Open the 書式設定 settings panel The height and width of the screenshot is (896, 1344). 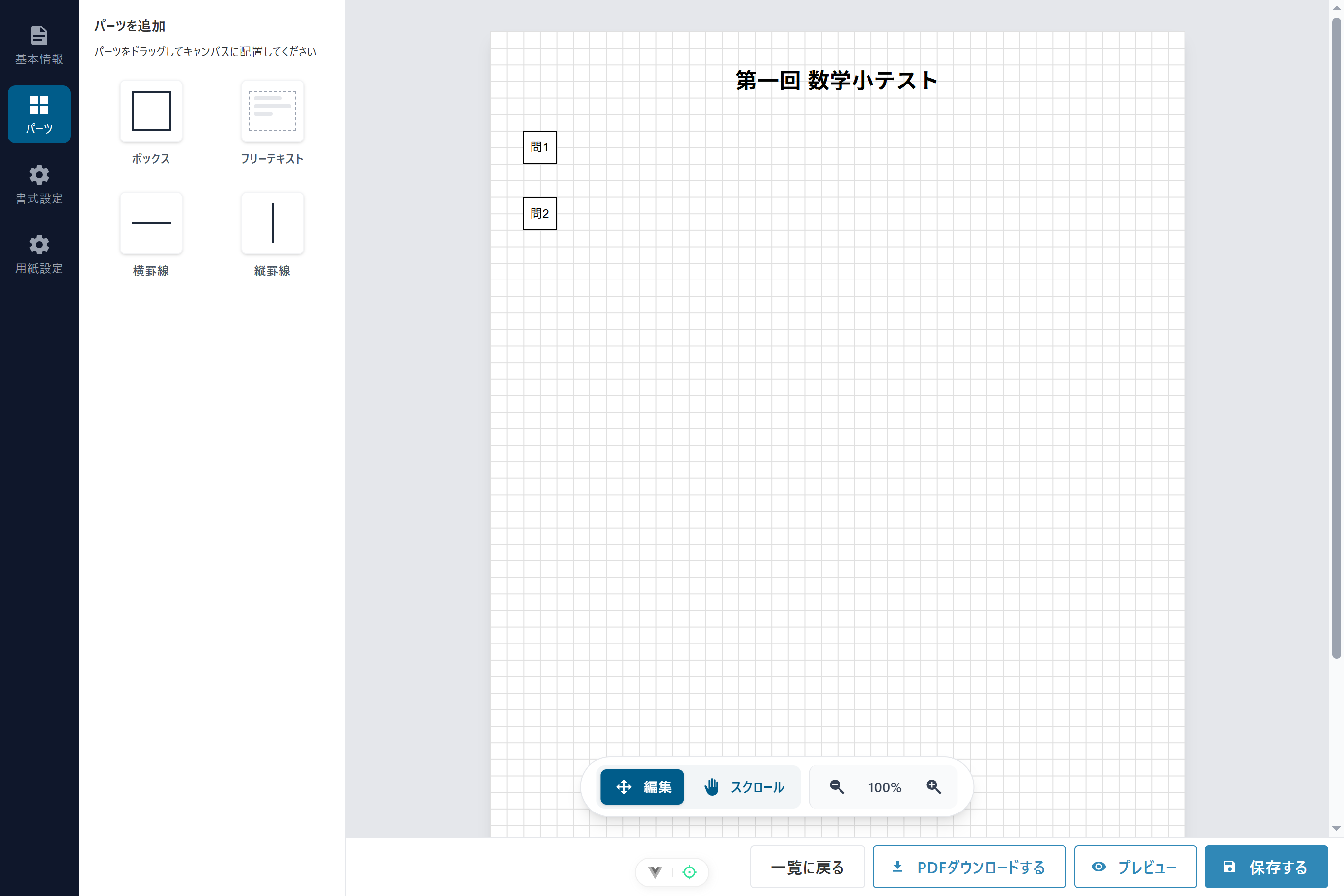(x=38, y=185)
